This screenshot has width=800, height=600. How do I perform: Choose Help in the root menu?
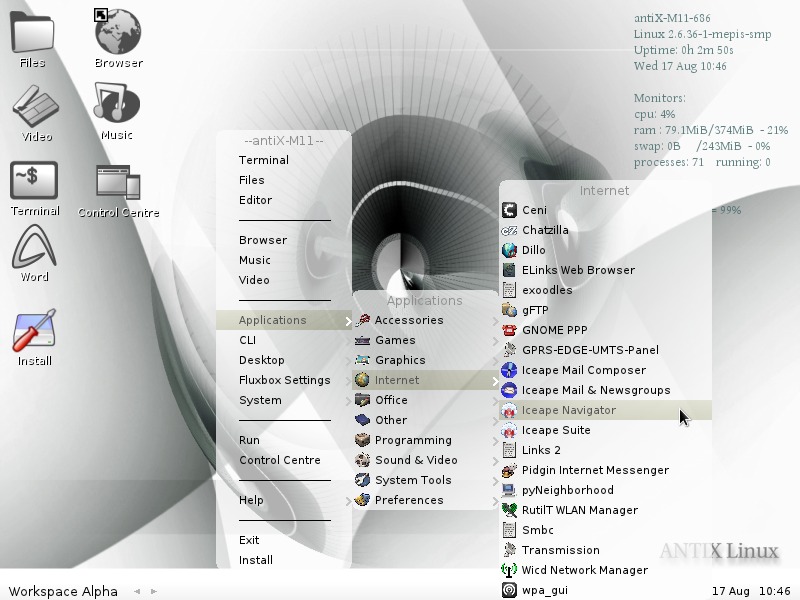coord(284,500)
